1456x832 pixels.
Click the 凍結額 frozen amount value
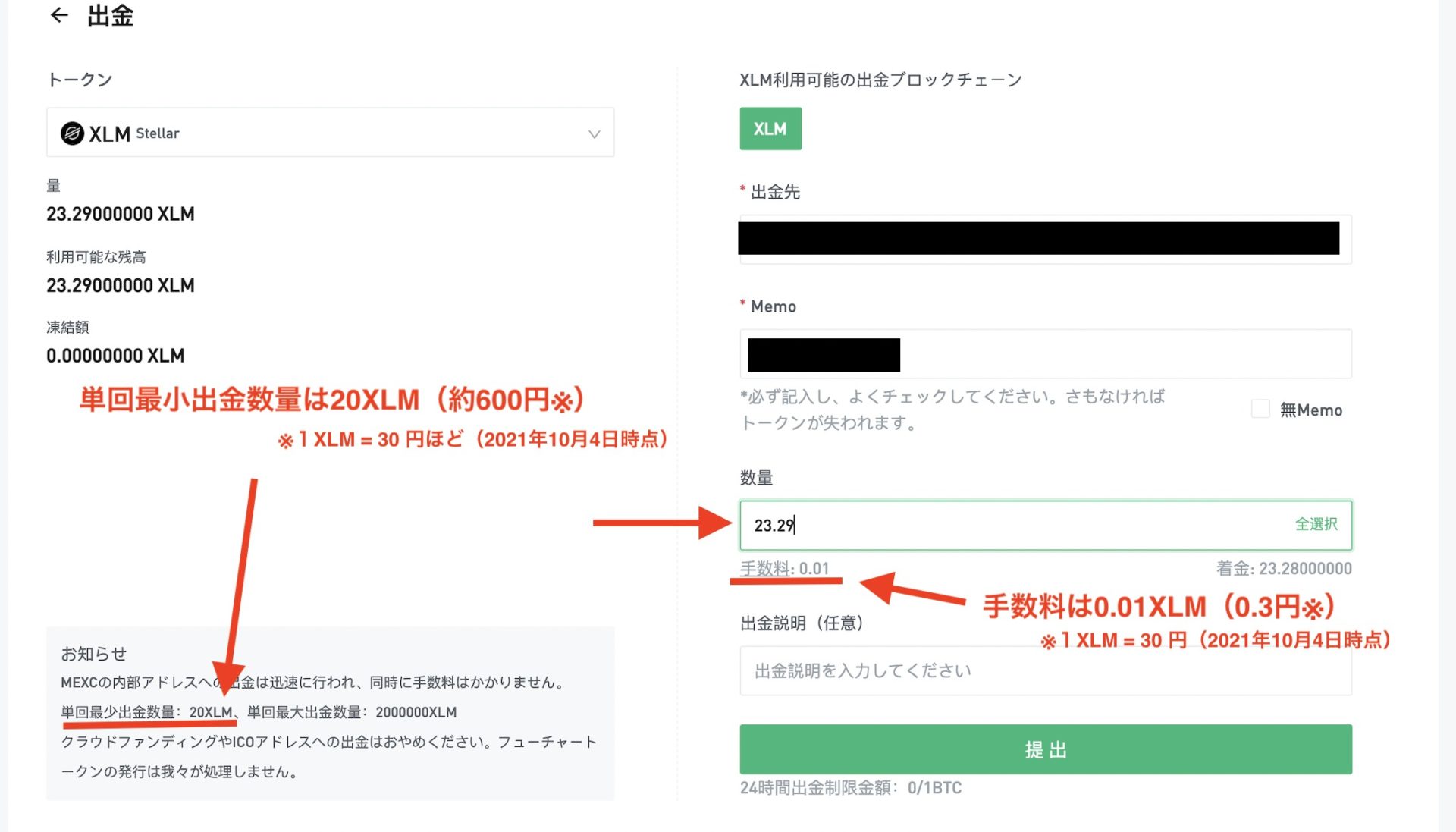coord(115,356)
